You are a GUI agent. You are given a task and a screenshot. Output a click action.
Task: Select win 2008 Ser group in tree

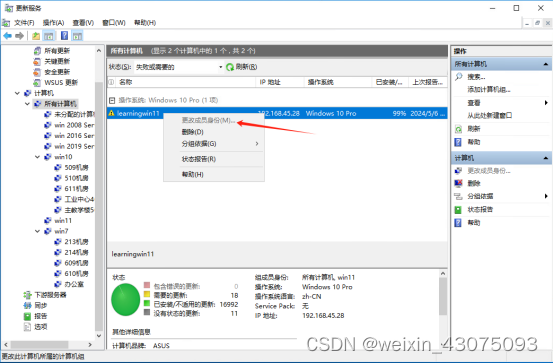74,125
